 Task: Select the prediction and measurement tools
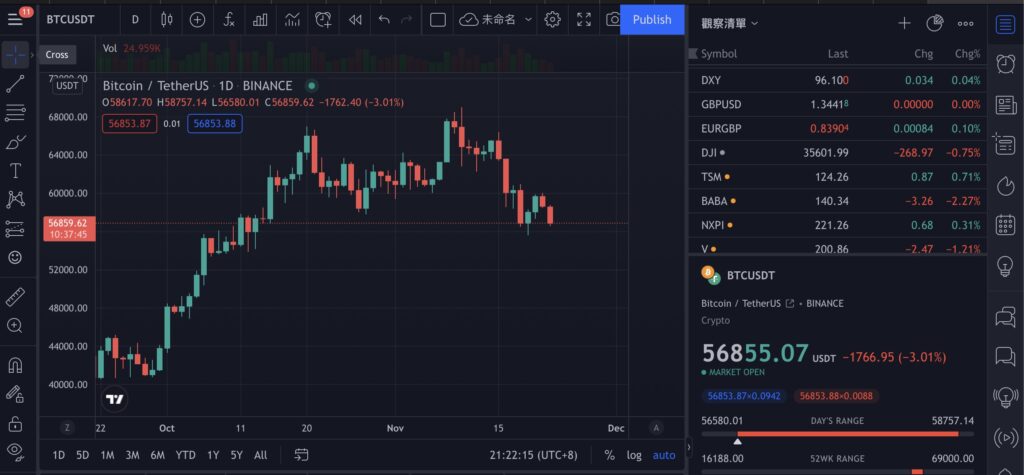15,229
